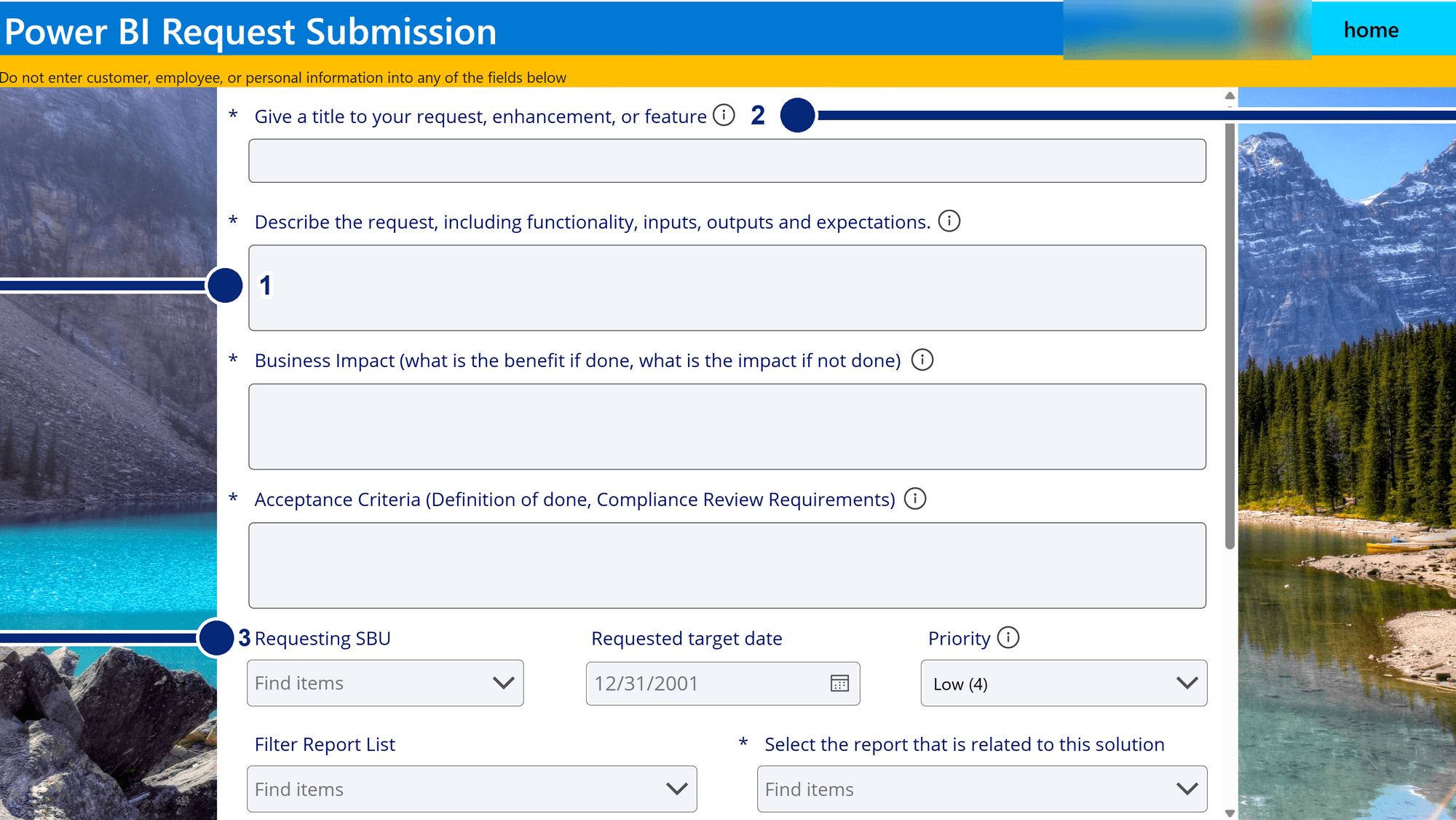Click into Acceptance Criteria text area
Viewport: 1456px width, 820px height.
(x=727, y=565)
